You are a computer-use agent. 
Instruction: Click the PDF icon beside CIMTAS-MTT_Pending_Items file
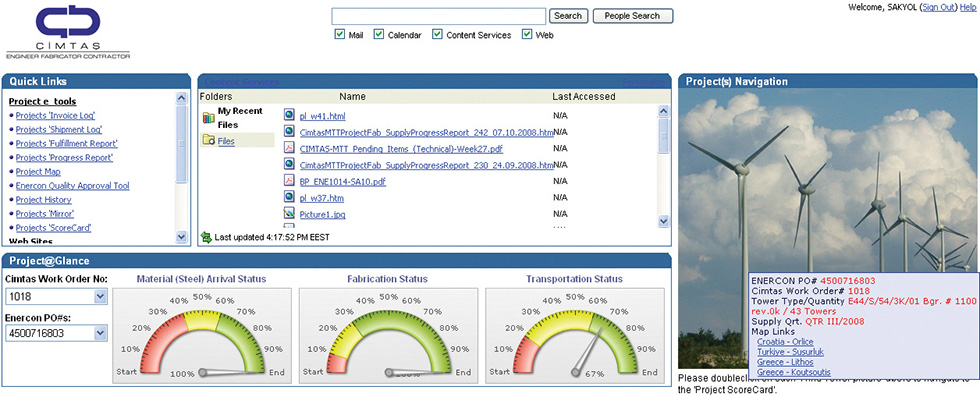[x=289, y=148]
